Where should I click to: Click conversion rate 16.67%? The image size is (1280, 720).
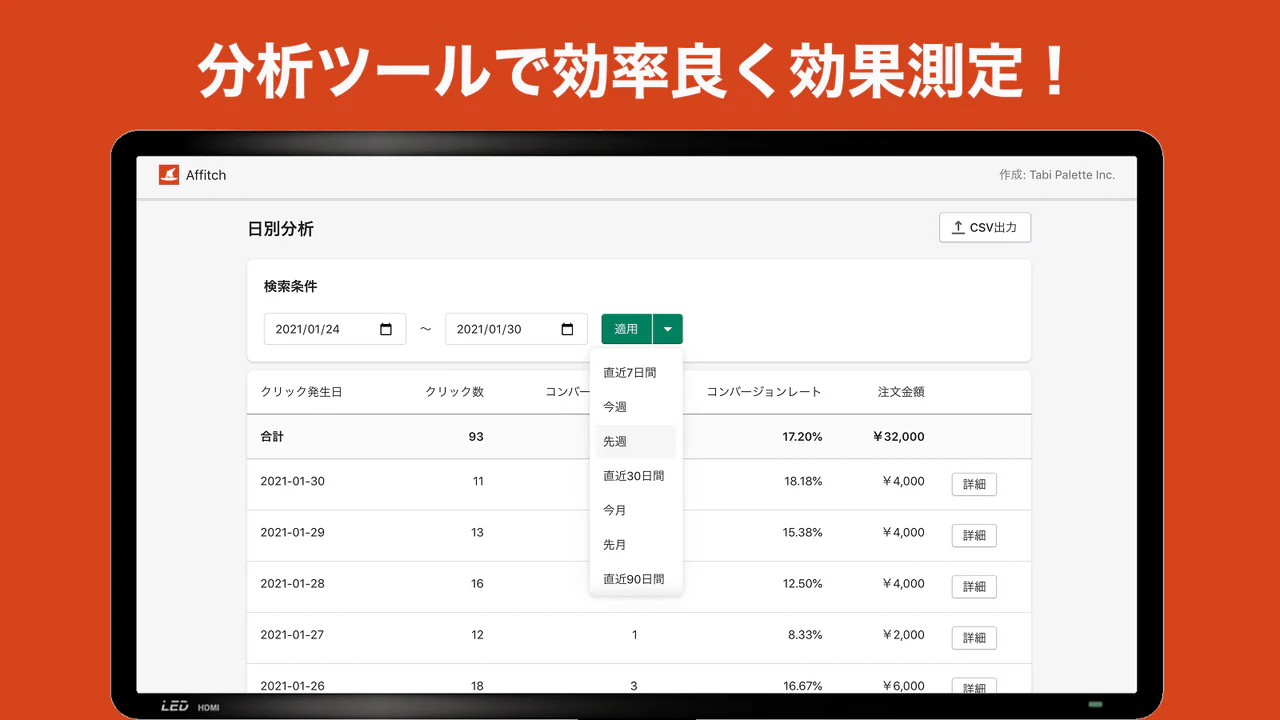pyautogui.click(x=803, y=686)
